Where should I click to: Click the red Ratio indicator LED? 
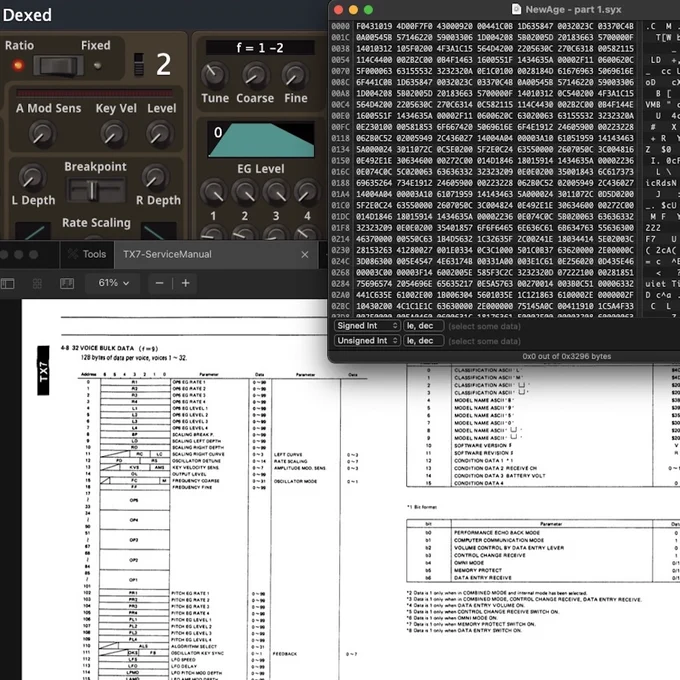pos(18,65)
